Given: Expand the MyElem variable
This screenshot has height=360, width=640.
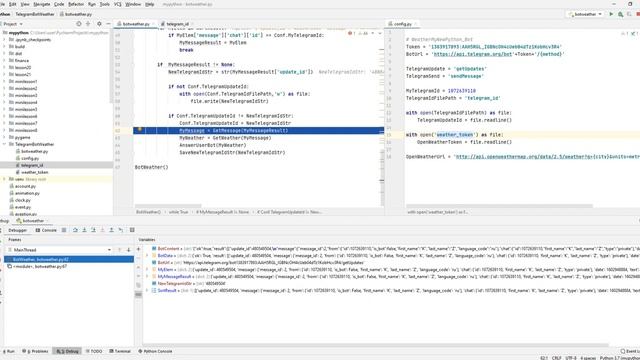Looking at the screenshot, I should click(147, 269).
